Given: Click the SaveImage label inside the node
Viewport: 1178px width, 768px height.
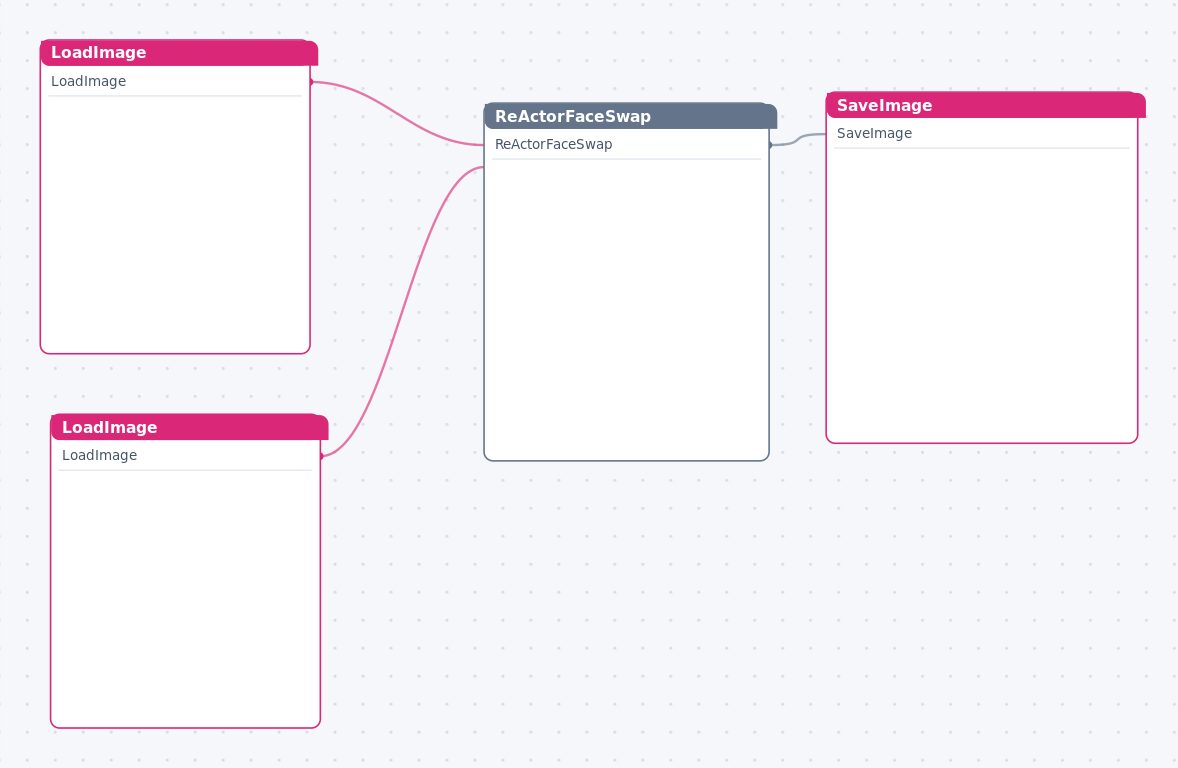Looking at the screenshot, I should pyautogui.click(x=874, y=134).
